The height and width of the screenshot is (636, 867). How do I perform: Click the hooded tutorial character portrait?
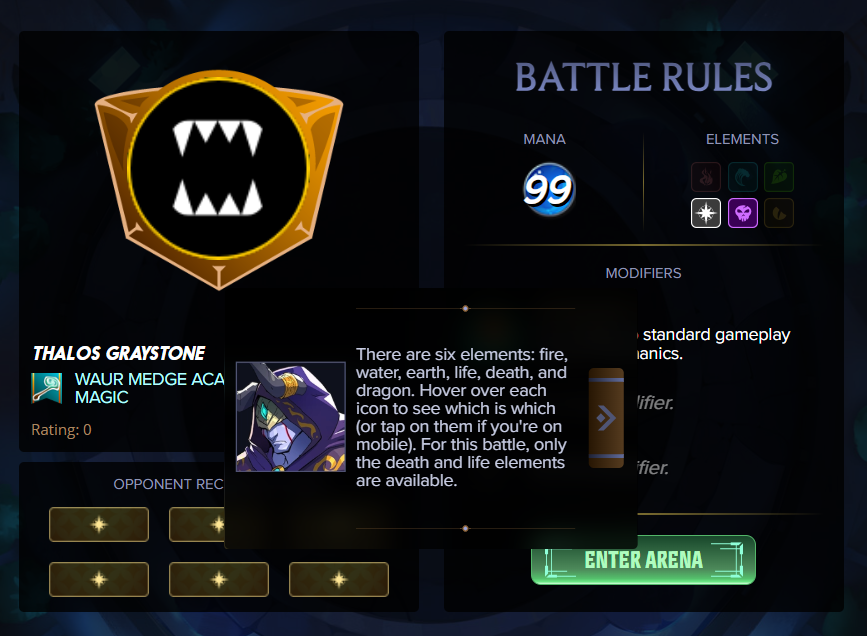(291, 417)
